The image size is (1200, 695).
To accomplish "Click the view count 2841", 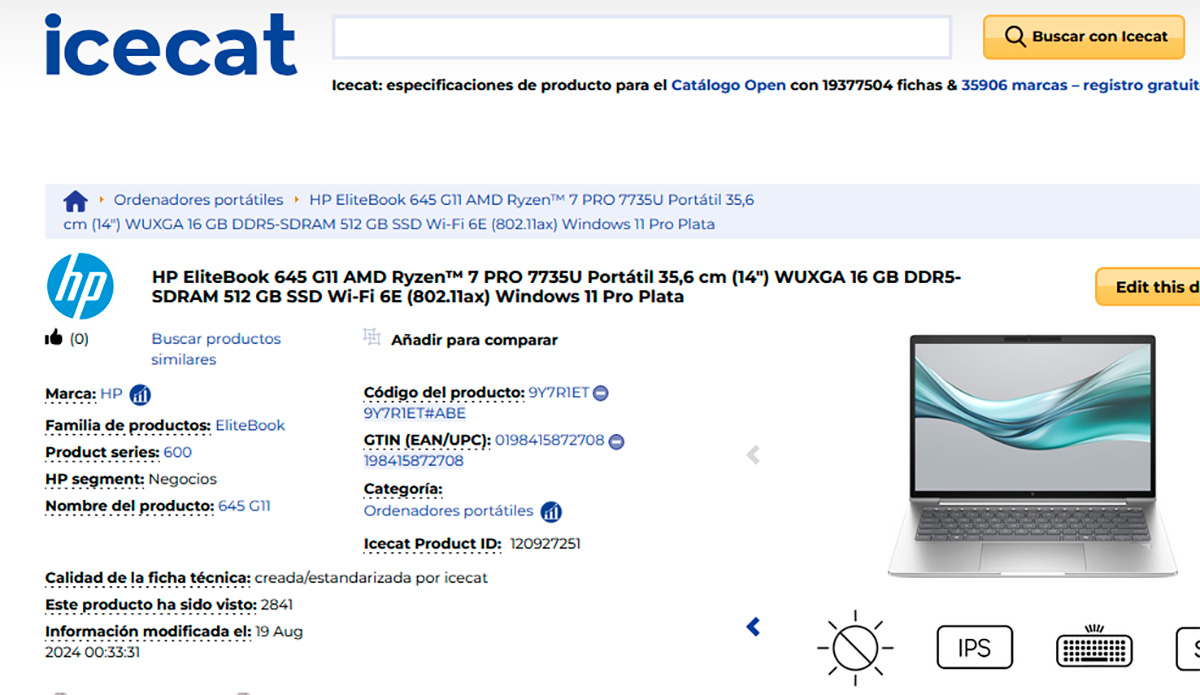I will coord(276,605).
